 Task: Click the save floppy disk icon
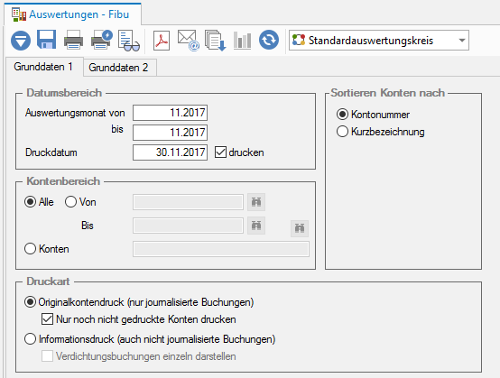(46, 40)
